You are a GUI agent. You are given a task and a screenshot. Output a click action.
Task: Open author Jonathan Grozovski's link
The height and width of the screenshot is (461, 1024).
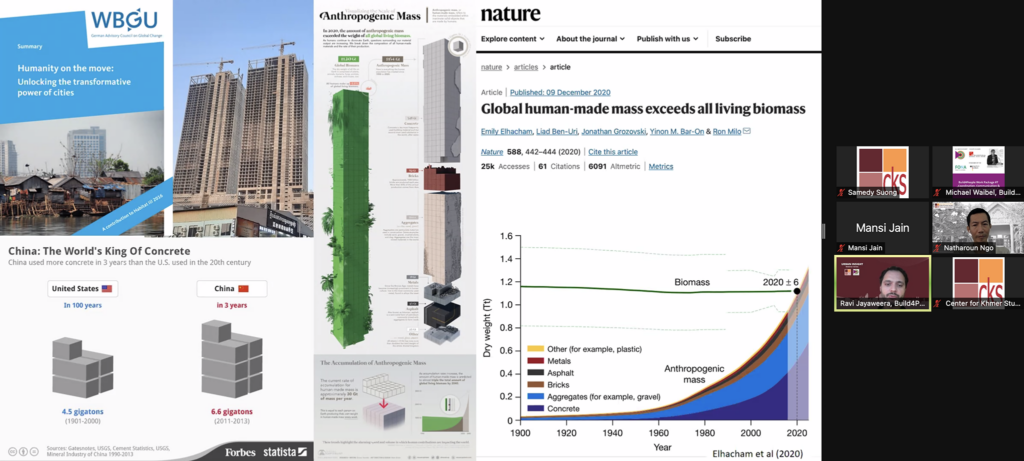point(612,131)
